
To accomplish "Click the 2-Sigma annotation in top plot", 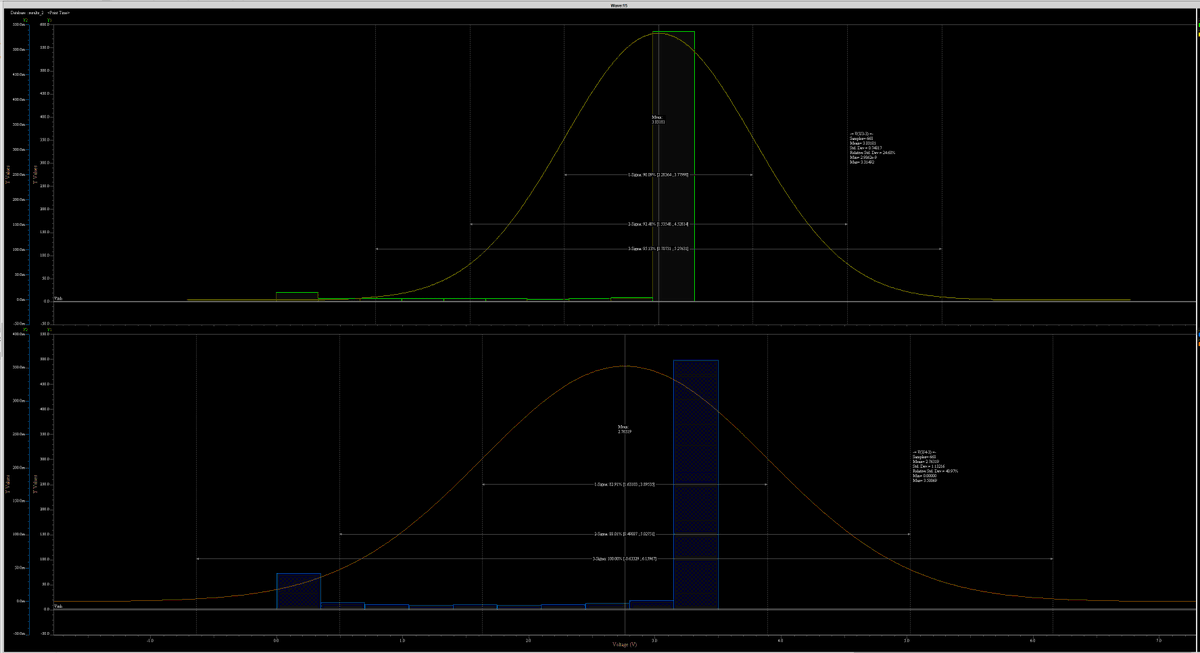I will [657, 224].
